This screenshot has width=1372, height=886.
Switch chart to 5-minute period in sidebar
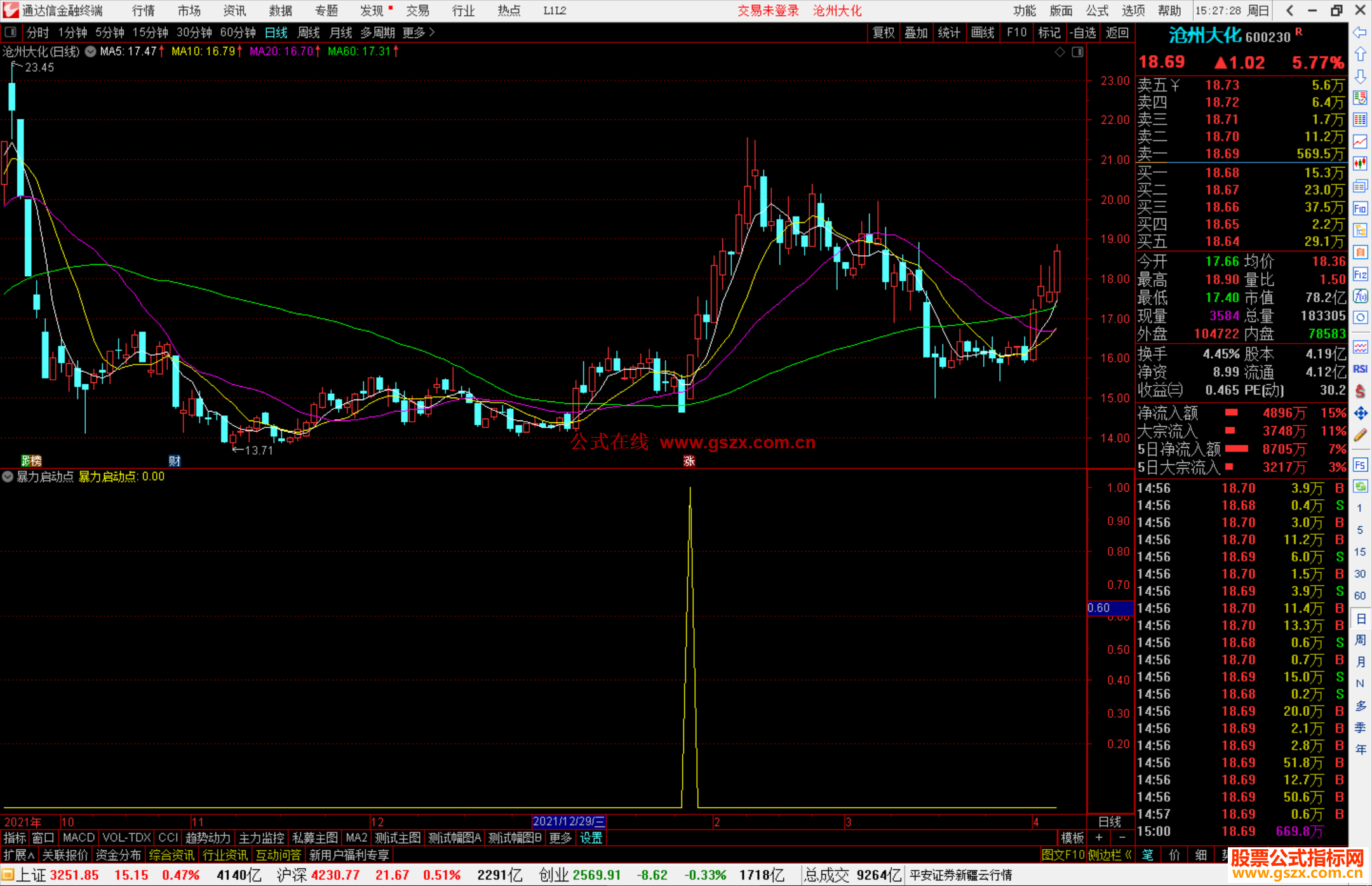click(1359, 530)
